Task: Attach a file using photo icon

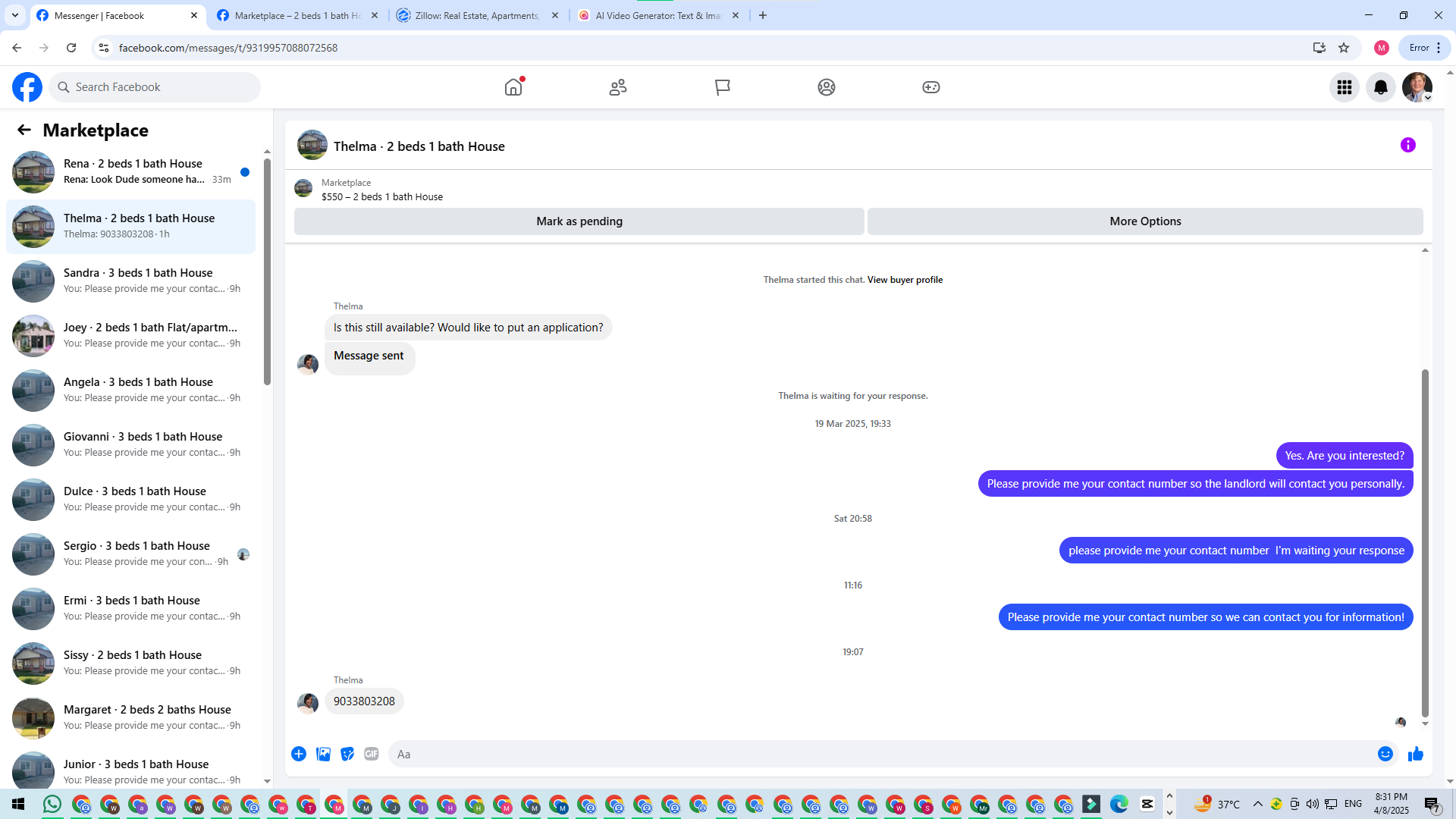Action: pyautogui.click(x=323, y=754)
